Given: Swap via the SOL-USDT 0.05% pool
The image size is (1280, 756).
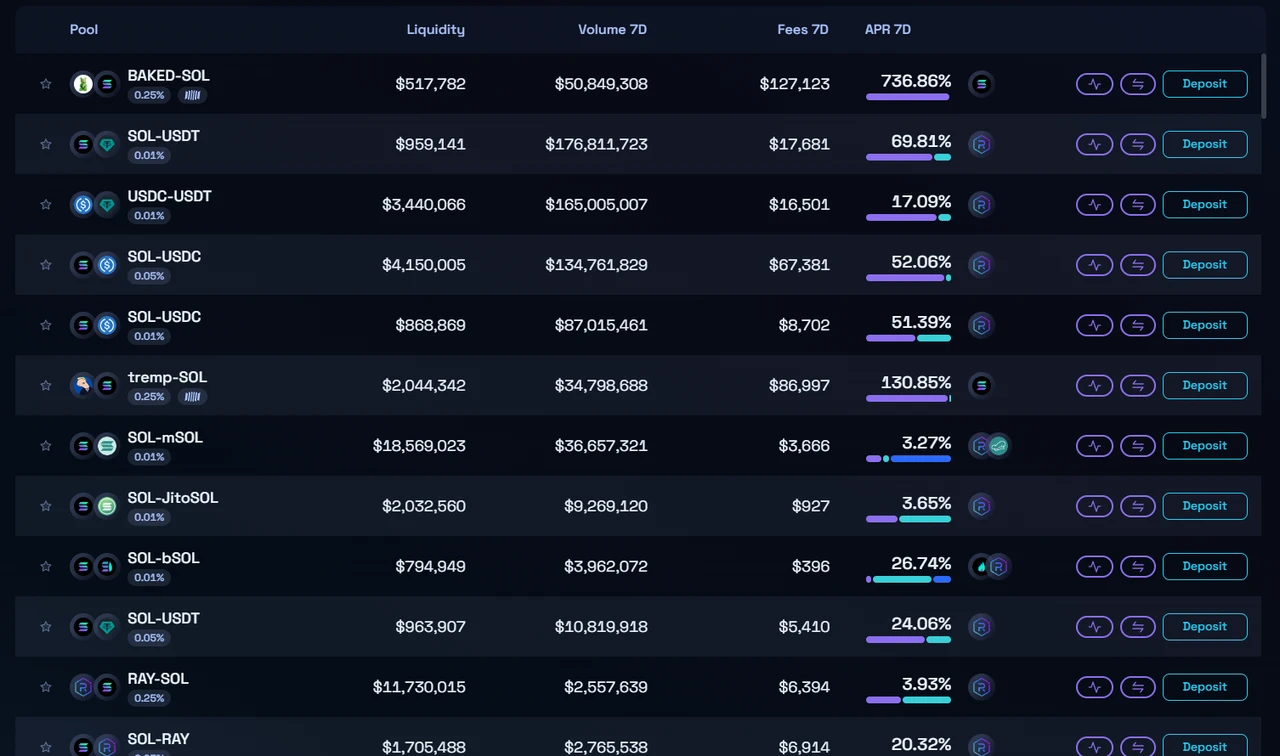Looking at the screenshot, I should pyautogui.click(x=1138, y=626).
